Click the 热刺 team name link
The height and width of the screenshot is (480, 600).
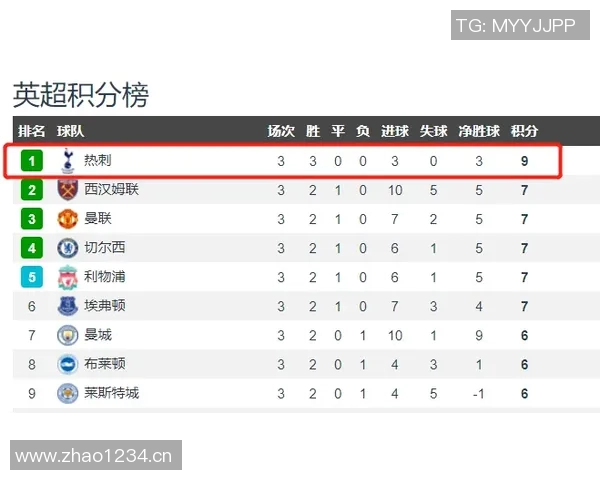point(98,161)
